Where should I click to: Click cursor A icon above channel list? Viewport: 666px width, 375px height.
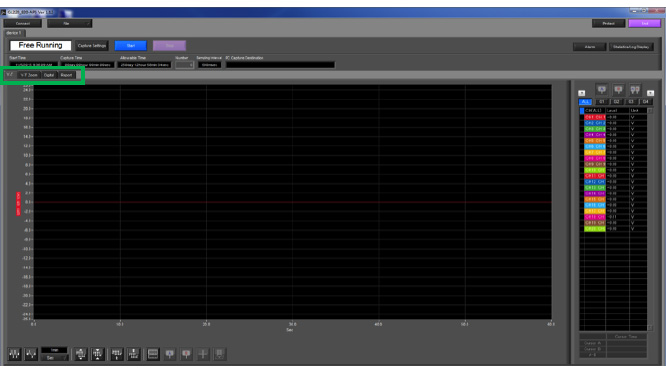click(602, 90)
